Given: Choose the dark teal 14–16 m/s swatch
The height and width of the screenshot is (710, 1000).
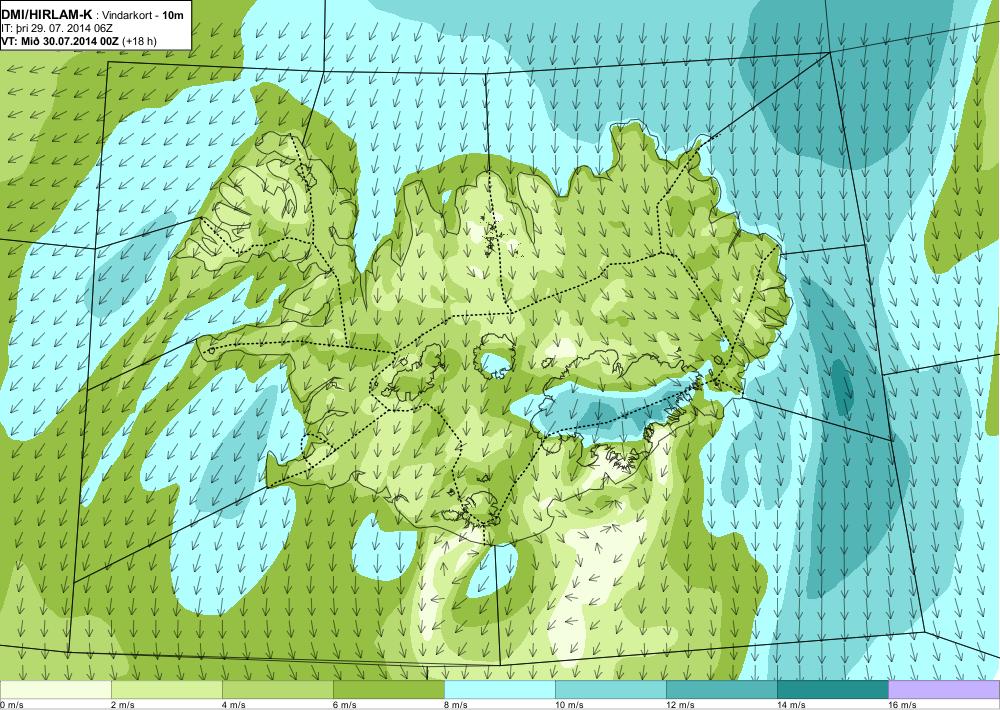Looking at the screenshot, I should [x=833, y=690].
